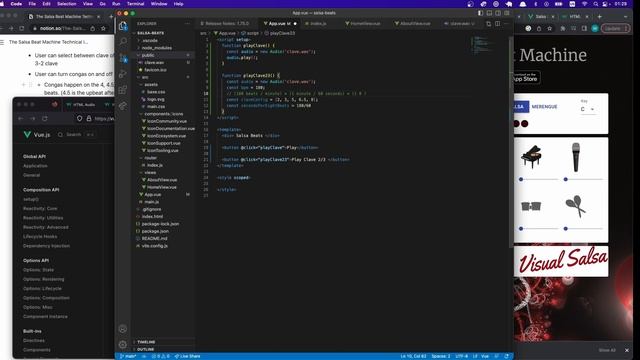Click the split editor icon in VS Code
The image size is (640, 360).
[497, 24]
